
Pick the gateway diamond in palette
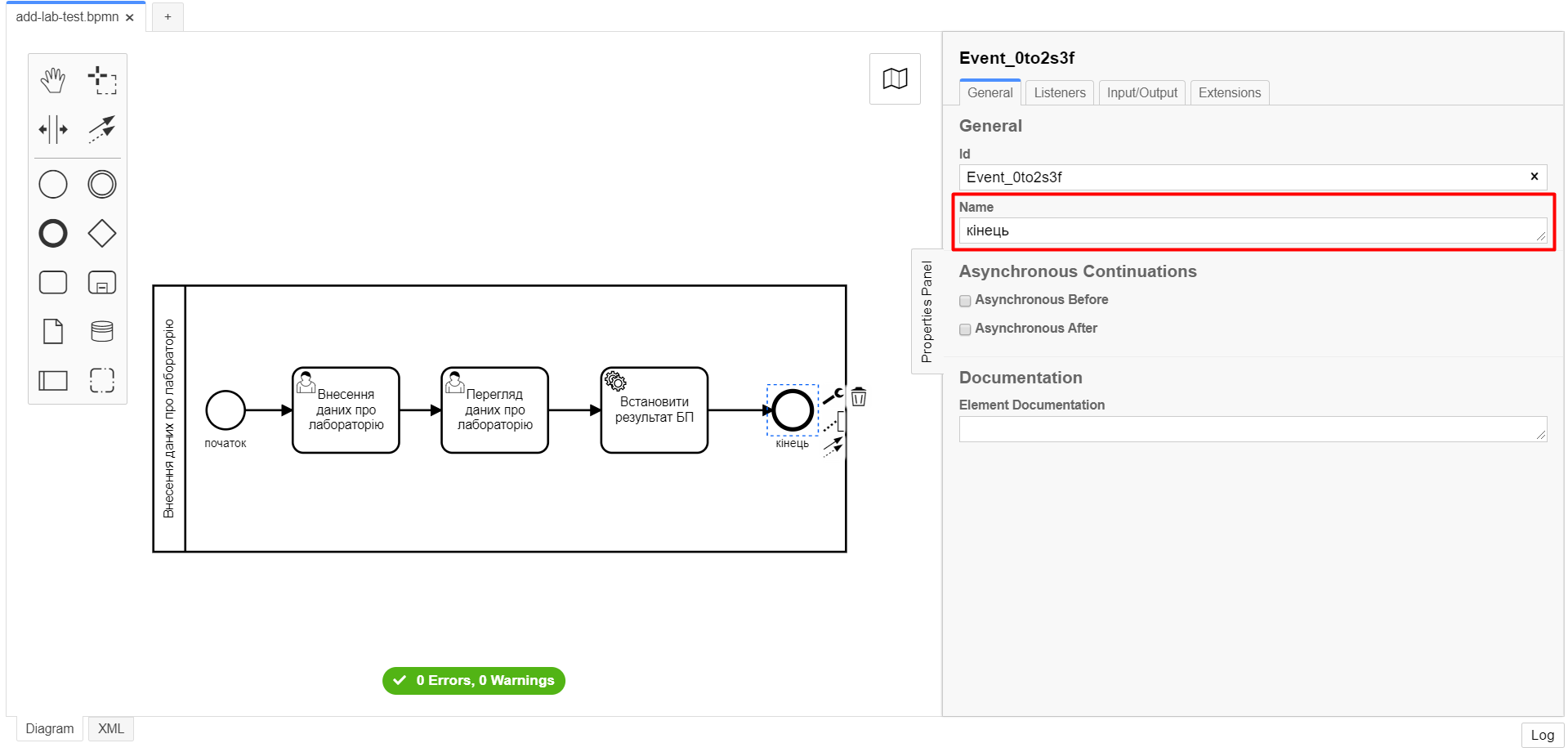point(102,234)
